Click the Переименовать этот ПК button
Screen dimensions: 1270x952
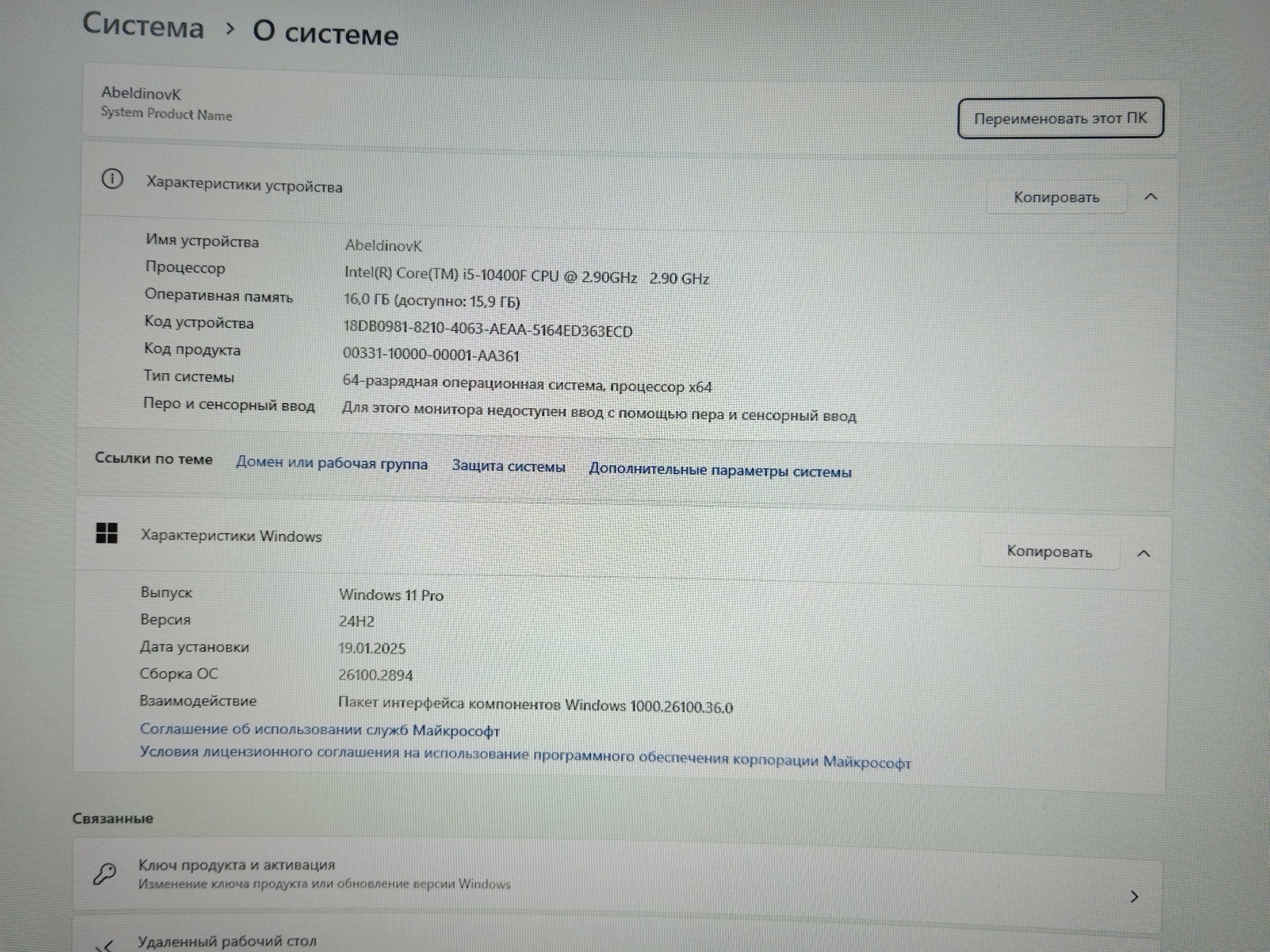(1060, 118)
